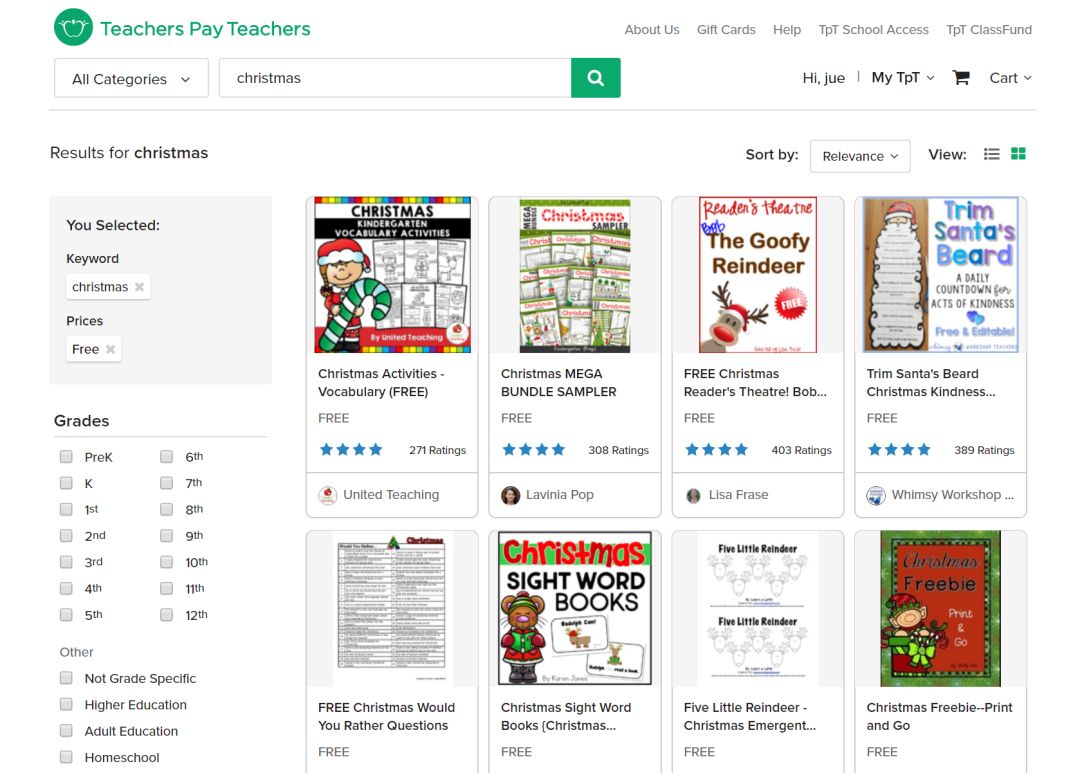Open Christmas Activities - Vocabulary (FREE) title

click(381, 382)
